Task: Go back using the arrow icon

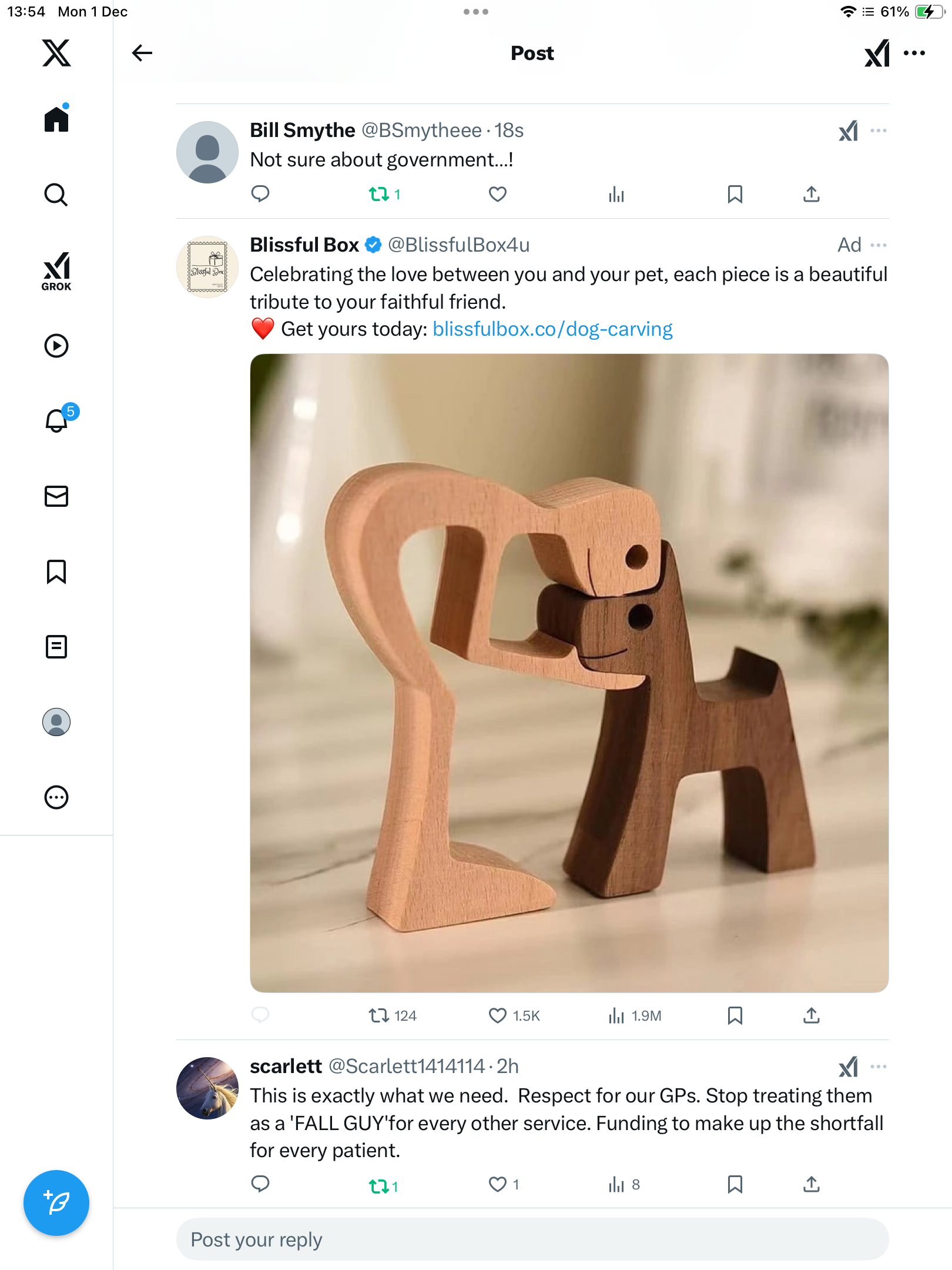Action: coord(142,53)
